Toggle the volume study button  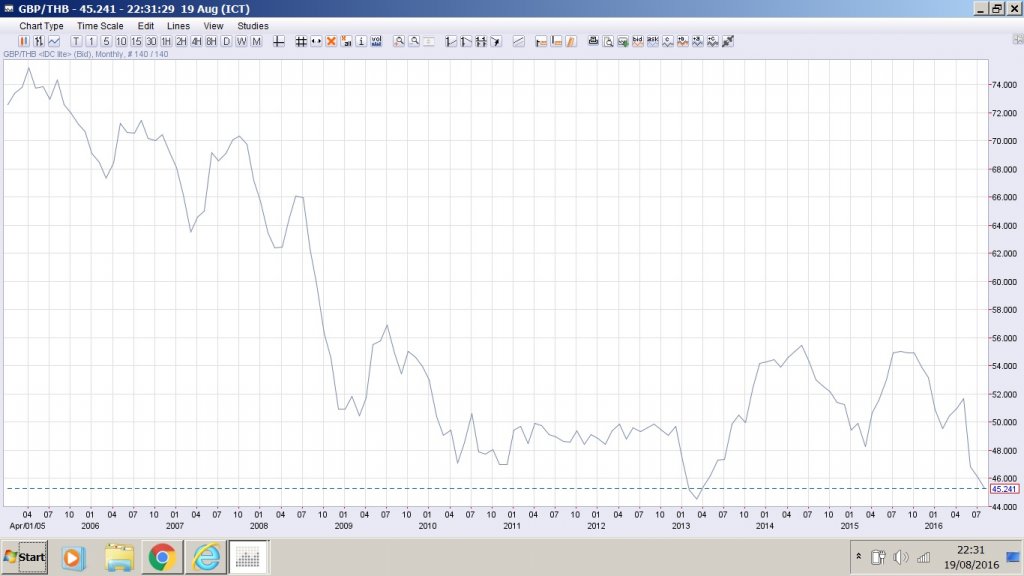point(376,41)
